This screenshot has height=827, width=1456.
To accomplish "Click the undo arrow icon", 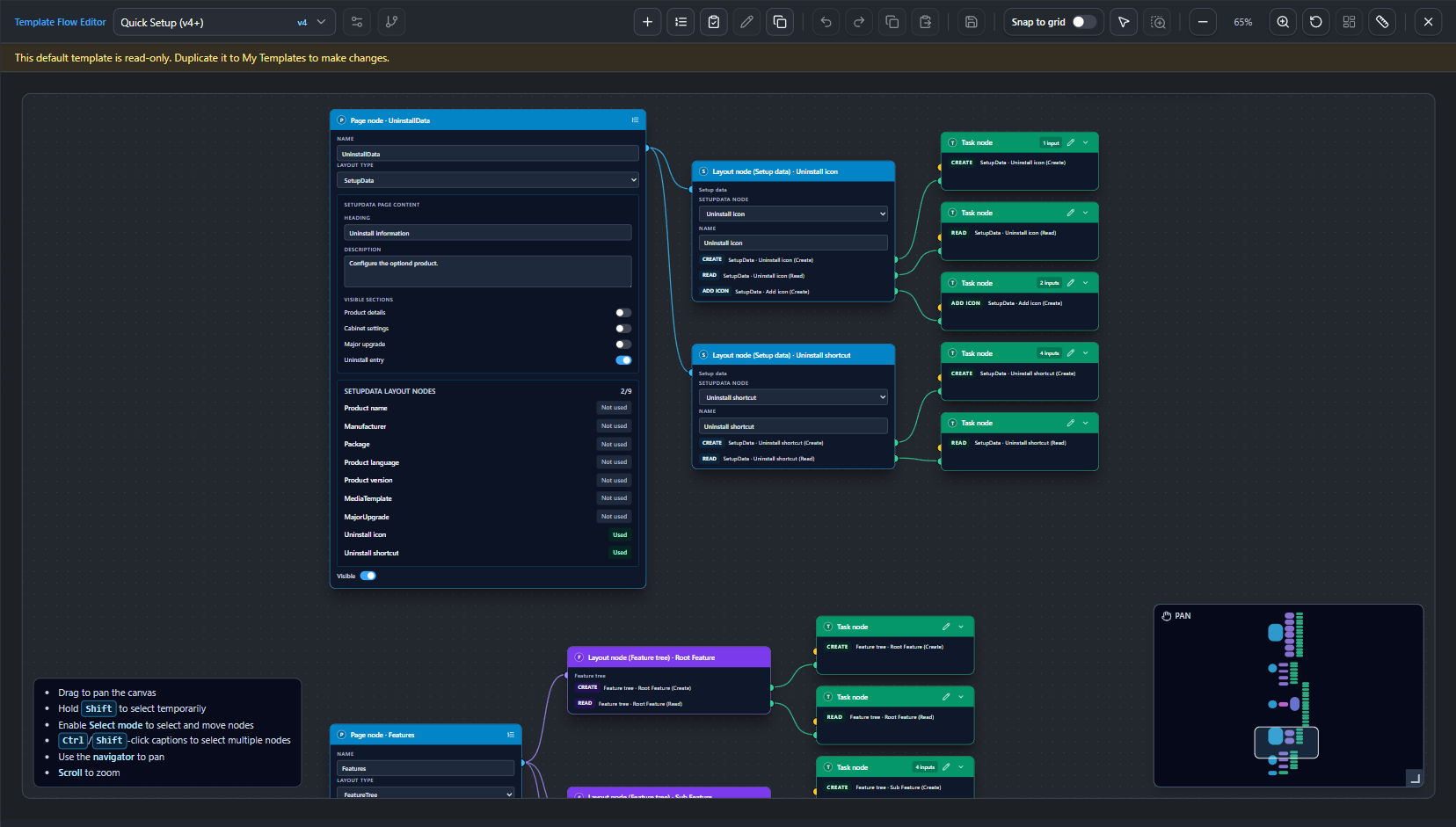I will (x=826, y=22).
